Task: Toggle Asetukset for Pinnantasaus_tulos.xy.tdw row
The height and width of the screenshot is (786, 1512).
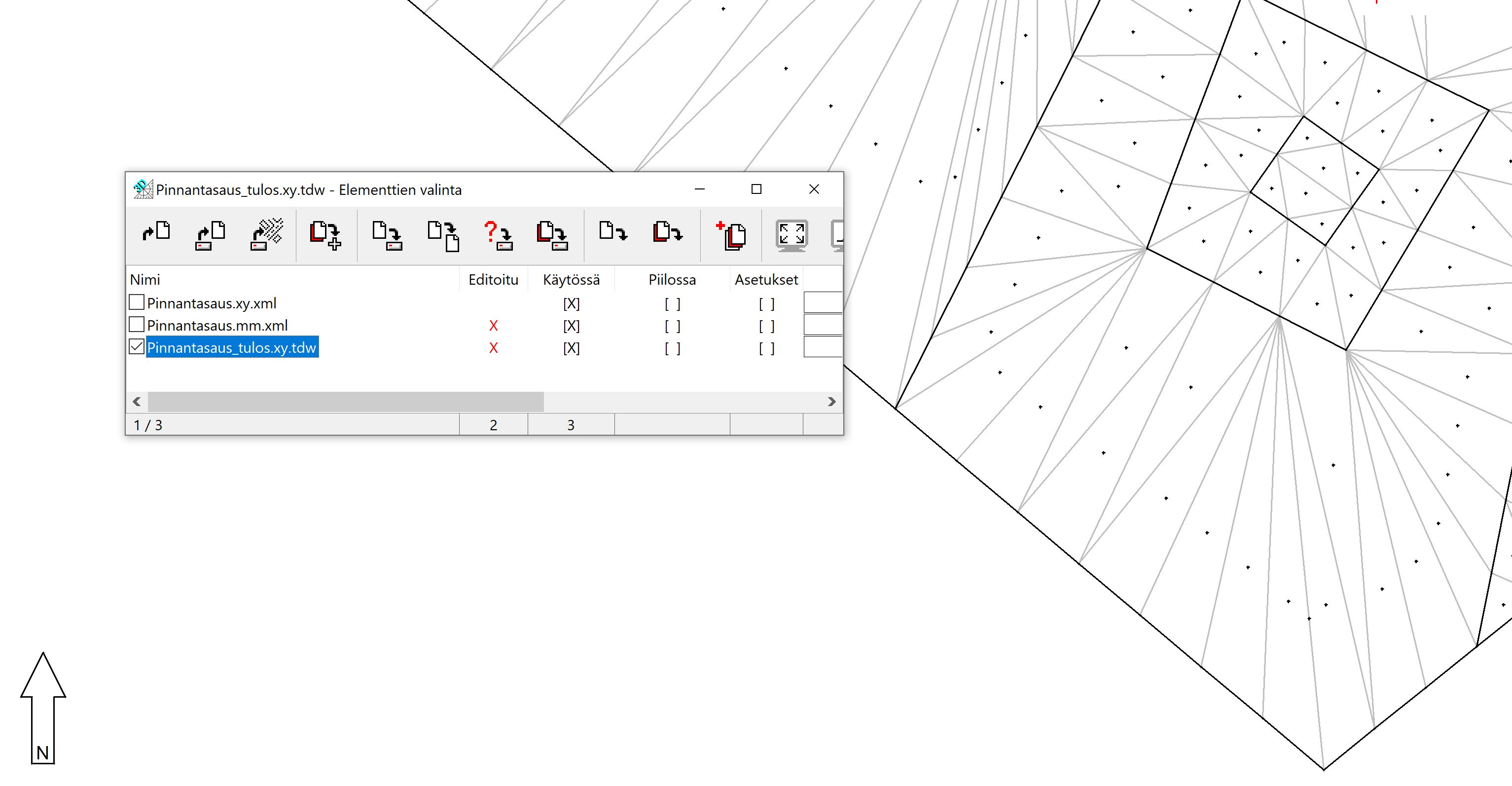Action: [x=766, y=348]
